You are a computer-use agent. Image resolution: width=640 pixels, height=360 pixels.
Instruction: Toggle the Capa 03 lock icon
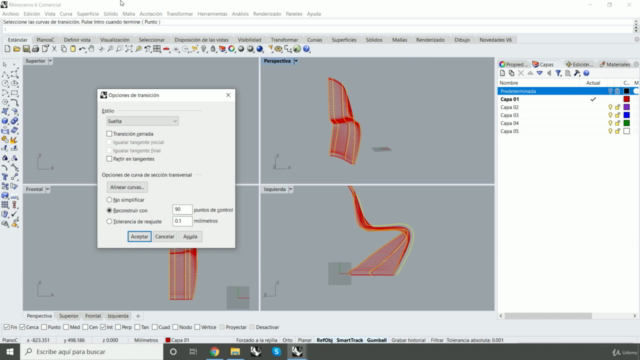tap(618, 115)
